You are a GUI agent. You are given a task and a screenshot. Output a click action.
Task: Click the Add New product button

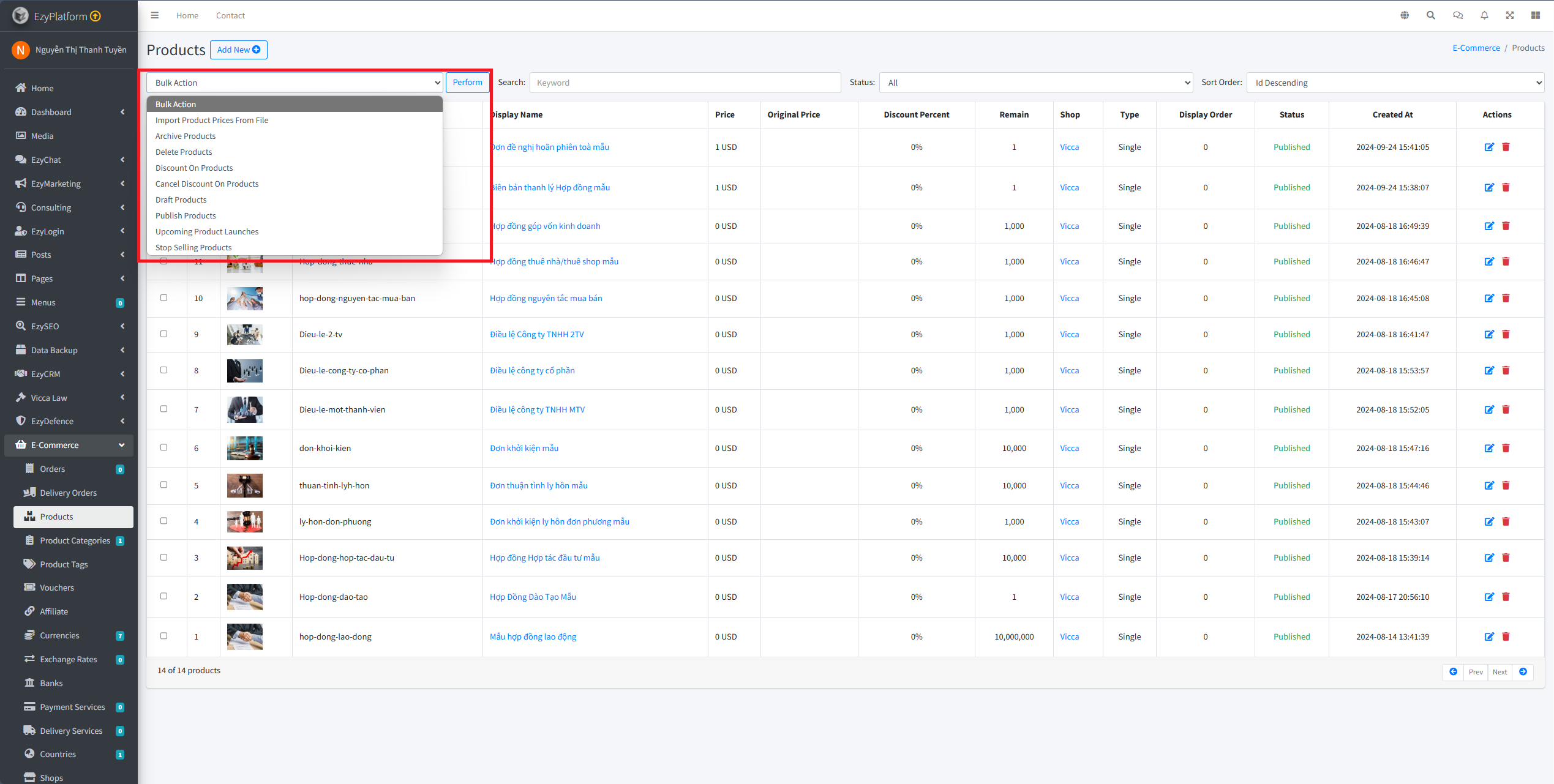pyautogui.click(x=238, y=50)
